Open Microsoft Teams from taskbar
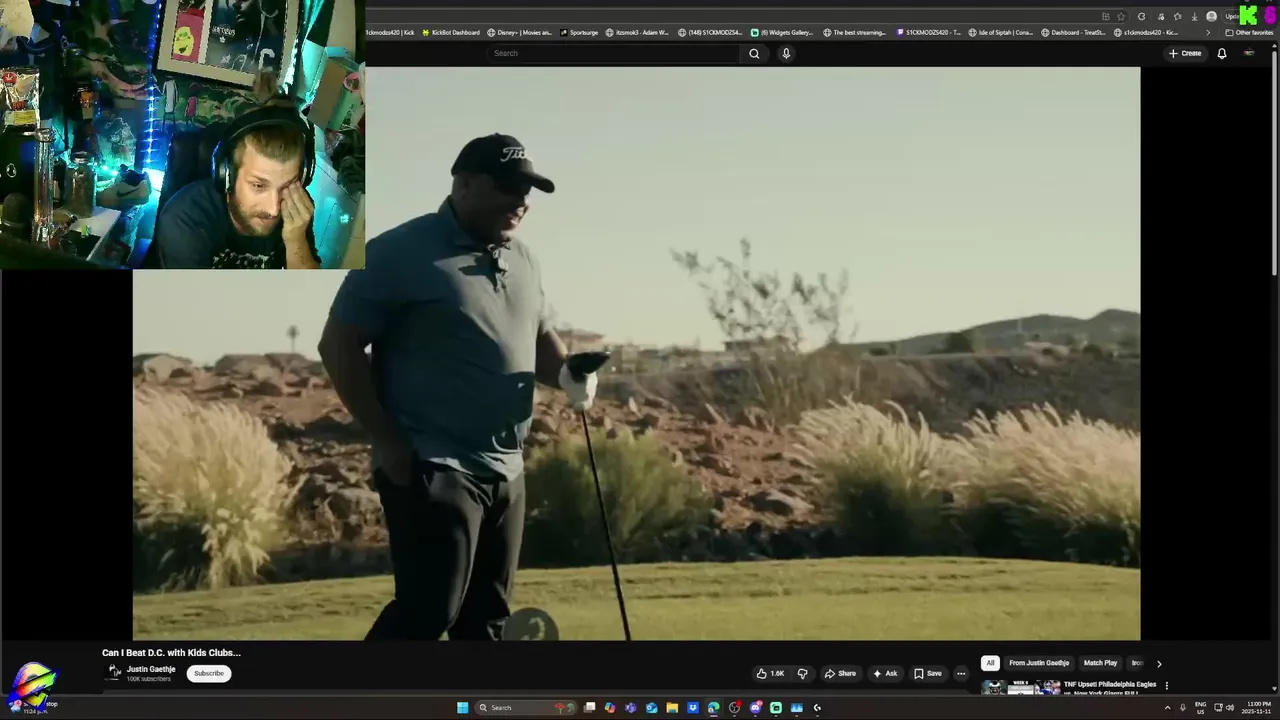Viewport: 1280px width, 720px height. [x=630, y=708]
